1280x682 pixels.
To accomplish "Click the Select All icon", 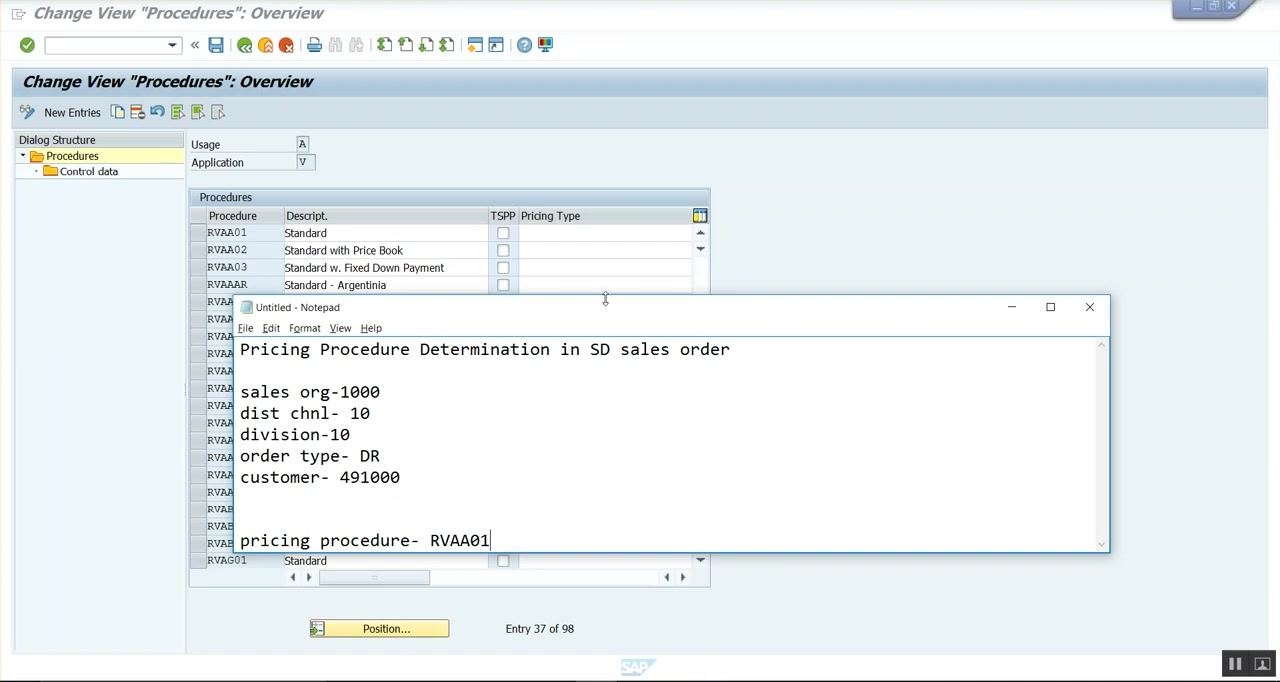I will click(x=178, y=112).
